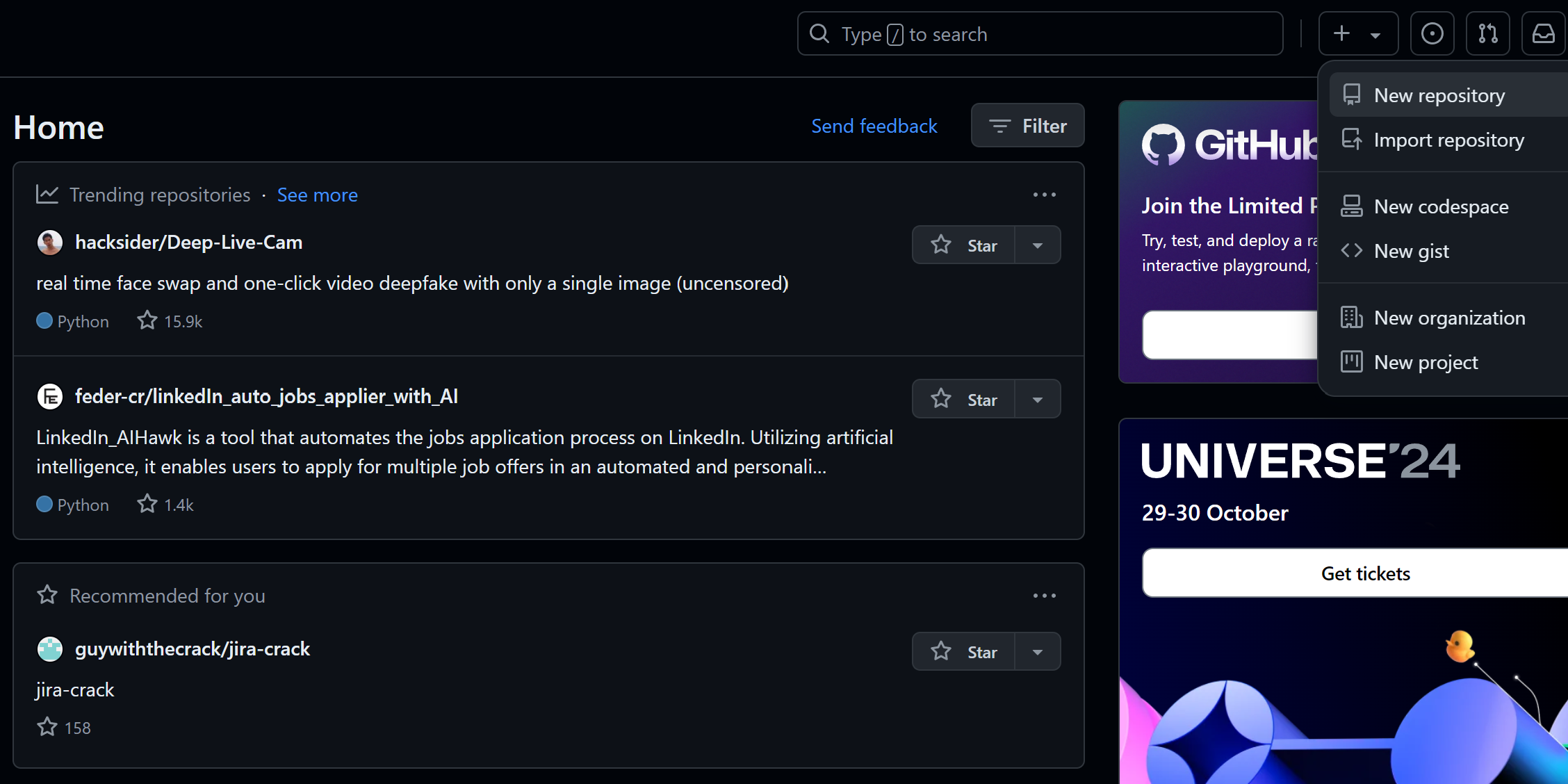Image resolution: width=1568 pixels, height=784 pixels.
Task: Click star count icon beside 1.4k
Action: point(147,504)
